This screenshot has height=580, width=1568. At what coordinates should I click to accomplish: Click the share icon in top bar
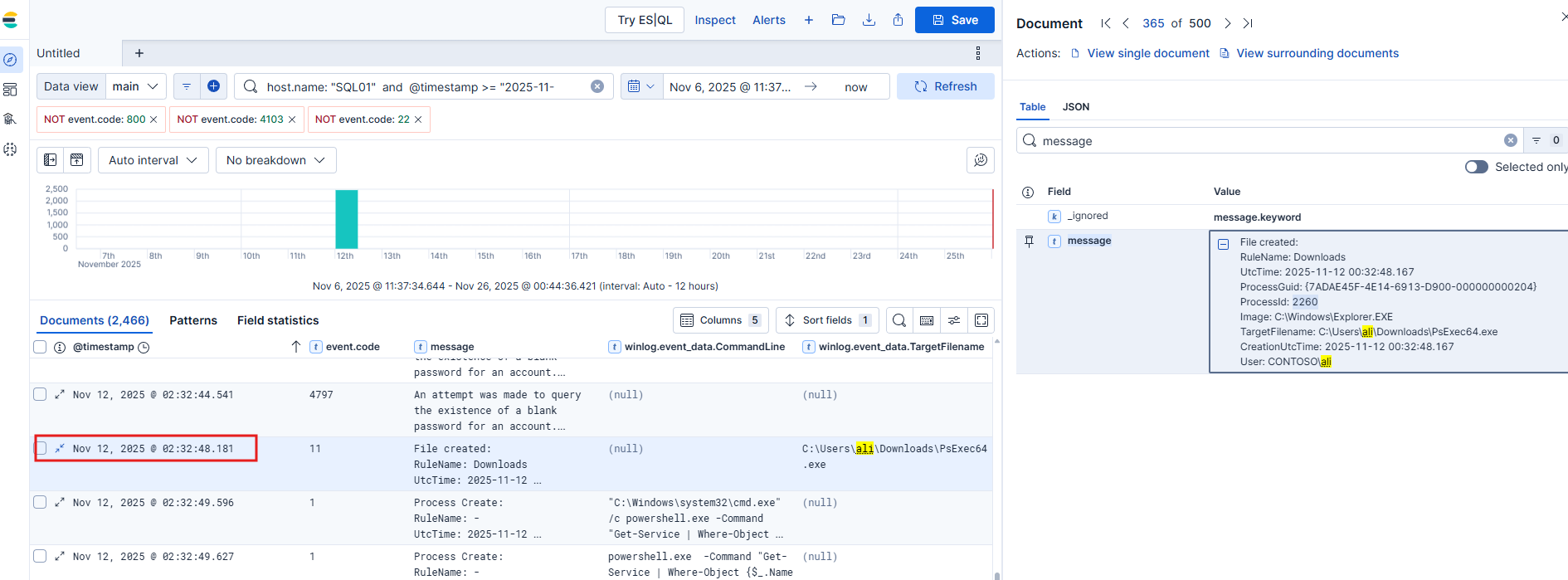[x=898, y=20]
